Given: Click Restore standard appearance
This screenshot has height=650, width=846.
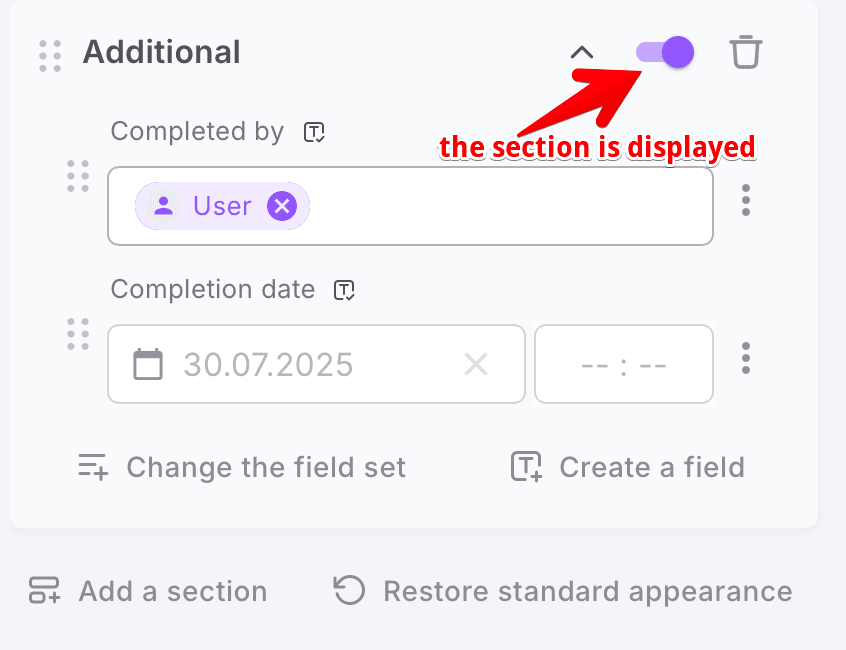Looking at the screenshot, I should (563, 591).
